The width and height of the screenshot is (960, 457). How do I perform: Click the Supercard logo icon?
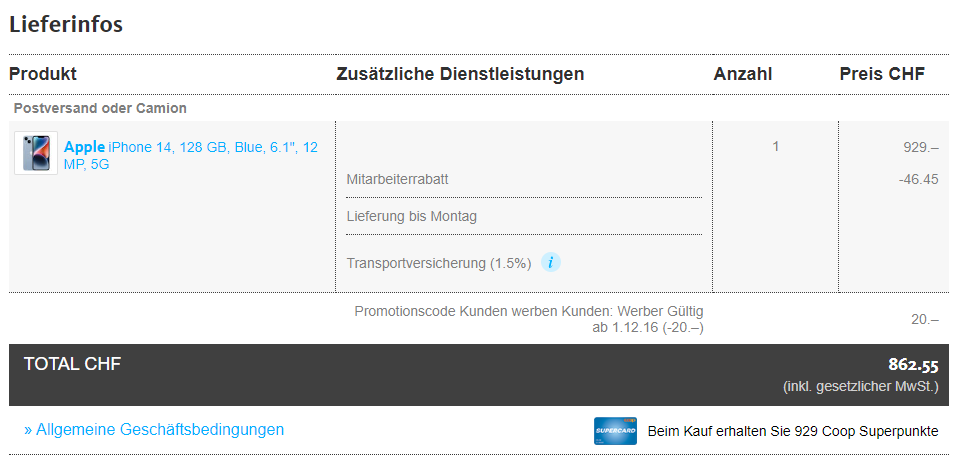615,431
